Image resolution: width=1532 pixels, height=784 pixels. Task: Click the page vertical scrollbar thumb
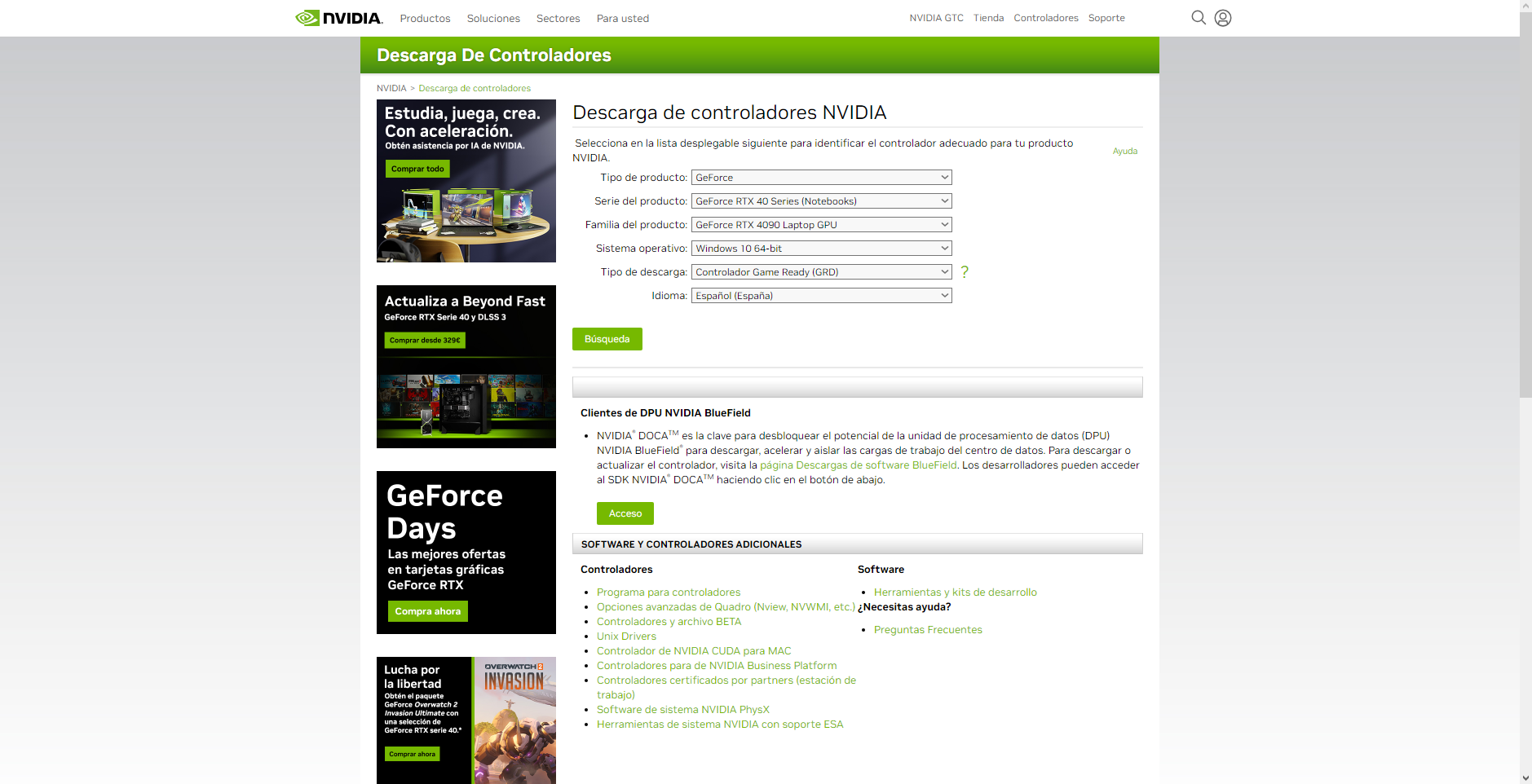(x=1525, y=204)
